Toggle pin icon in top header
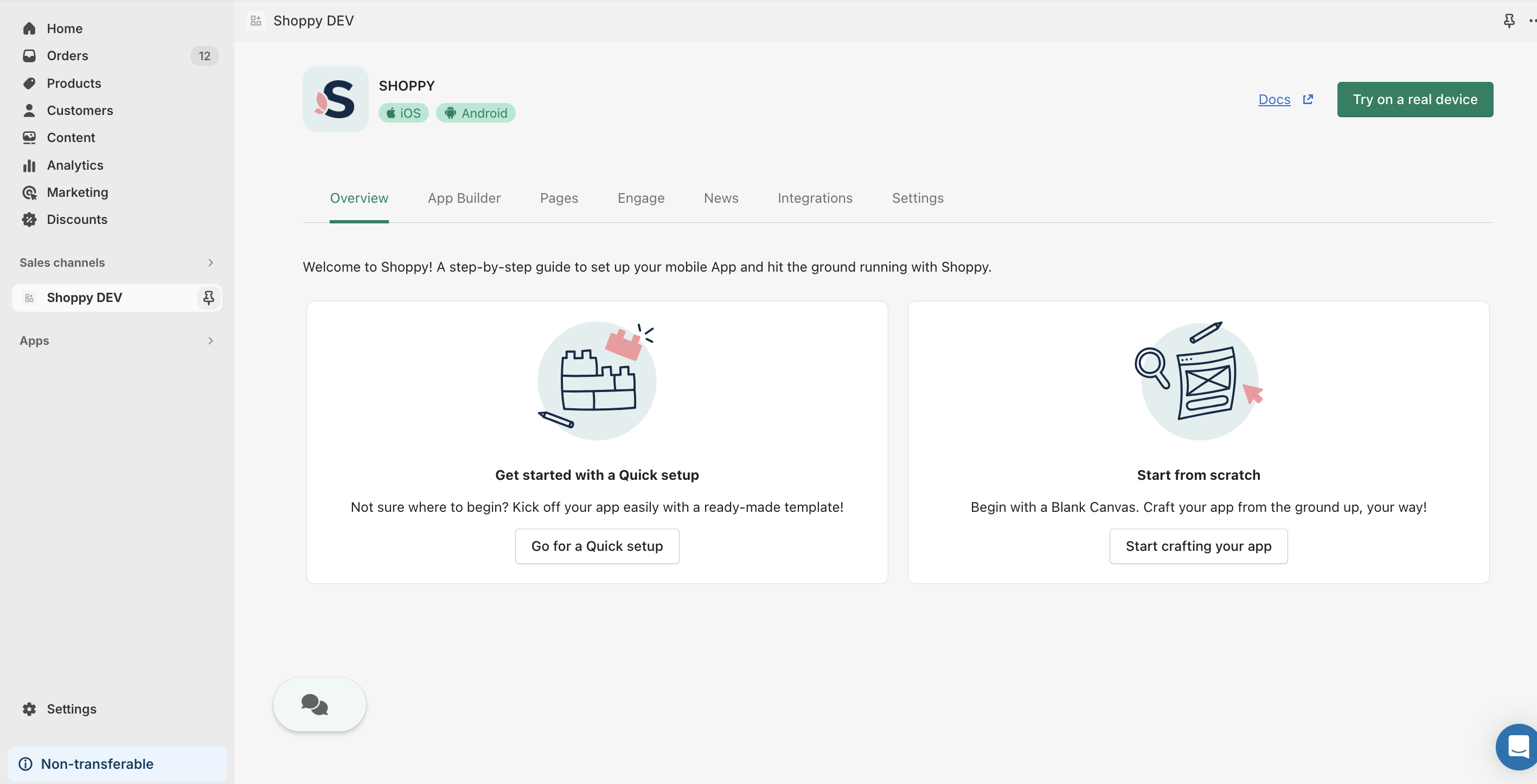The height and width of the screenshot is (784, 1537). (1509, 21)
